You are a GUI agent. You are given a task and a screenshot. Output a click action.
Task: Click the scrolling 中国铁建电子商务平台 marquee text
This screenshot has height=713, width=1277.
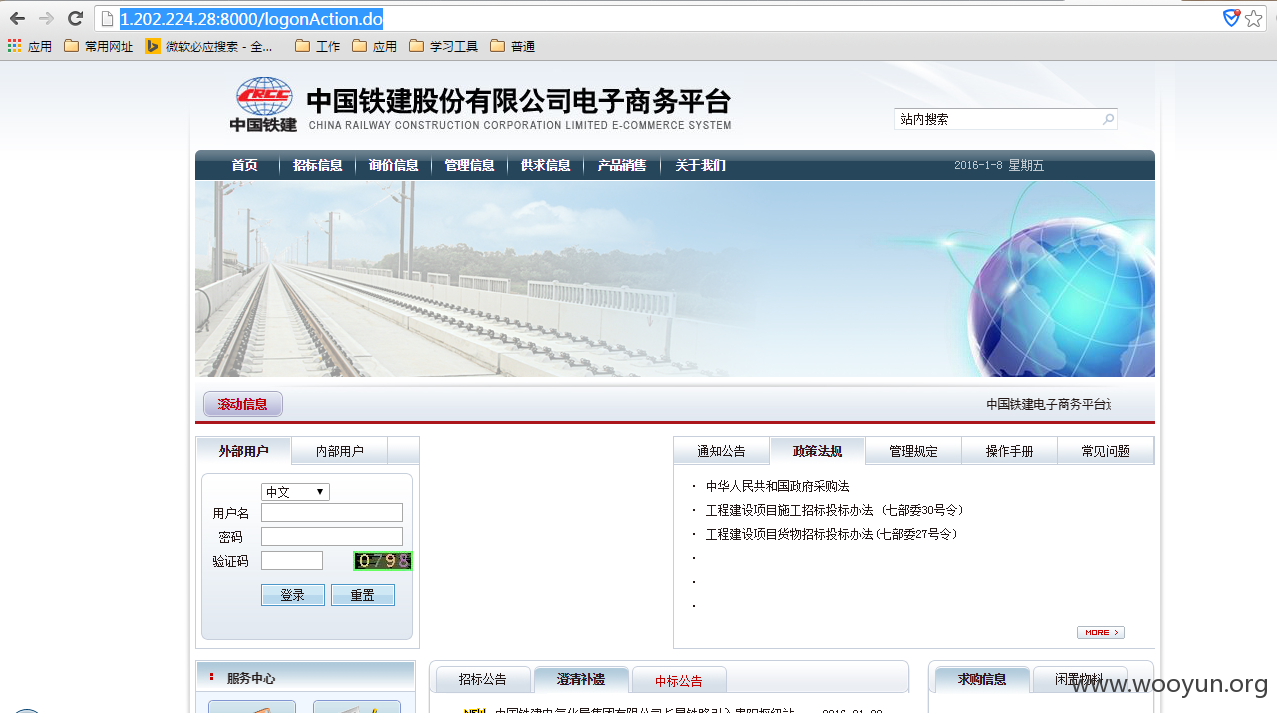[x=1048, y=404]
